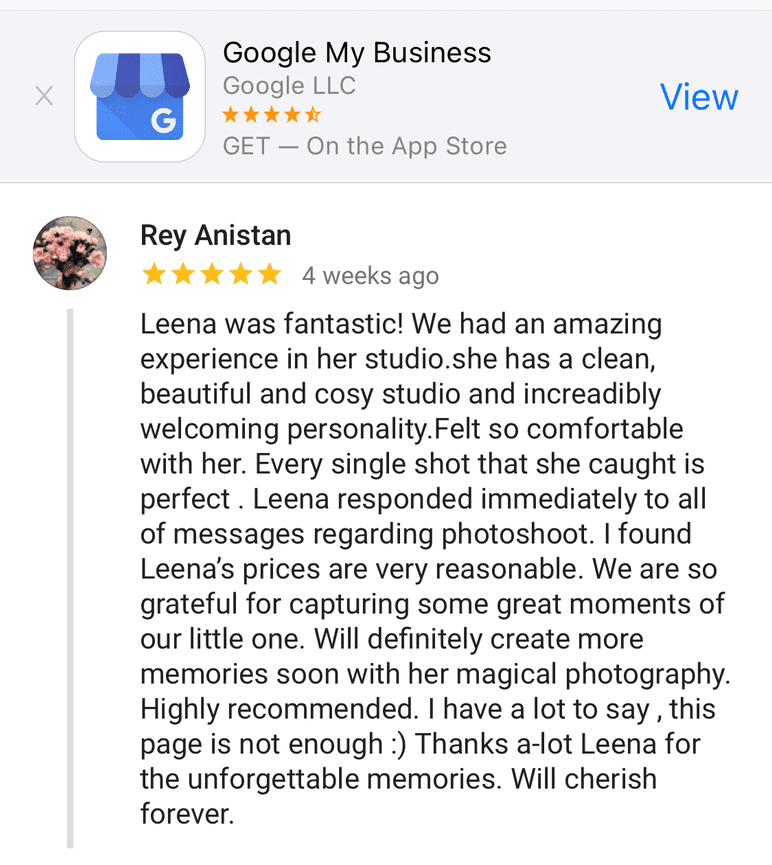772x865 pixels.
Task: Click the final word 'forever.' in review
Action: tap(187, 814)
